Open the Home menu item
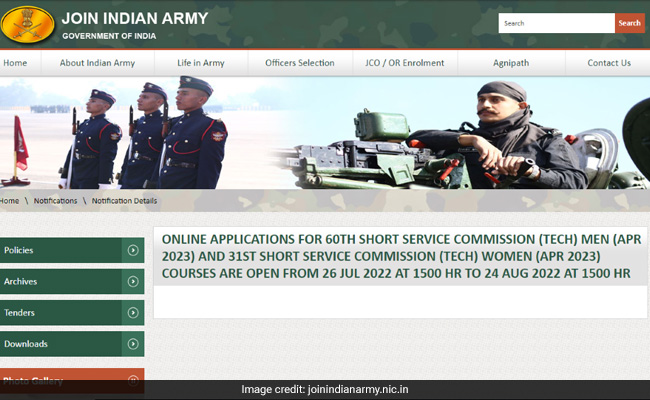The width and height of the screenshot is (650, 400). (15, 63)
